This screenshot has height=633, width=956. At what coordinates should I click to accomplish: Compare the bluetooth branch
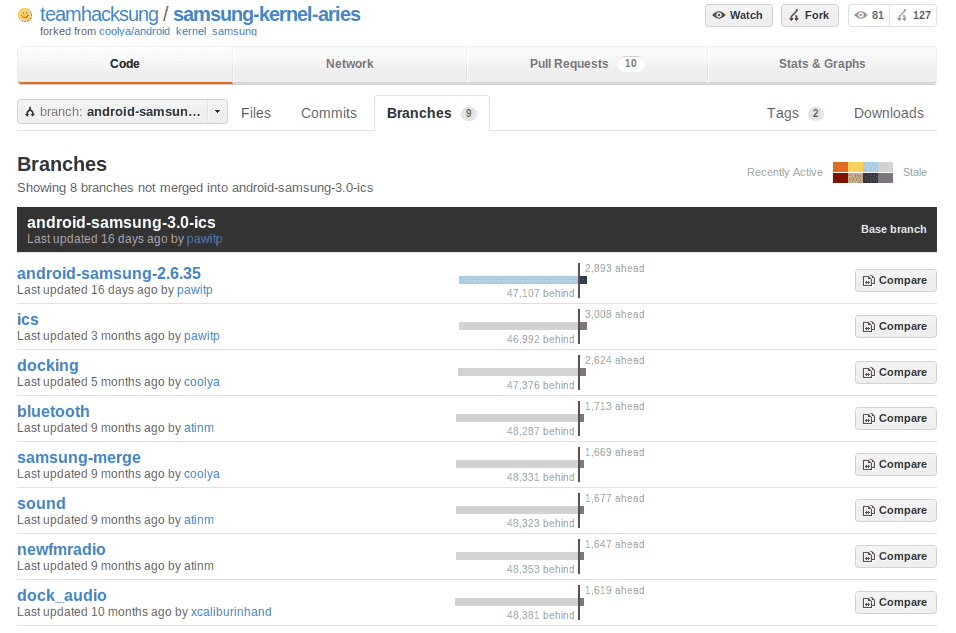[x=895, y=418]
